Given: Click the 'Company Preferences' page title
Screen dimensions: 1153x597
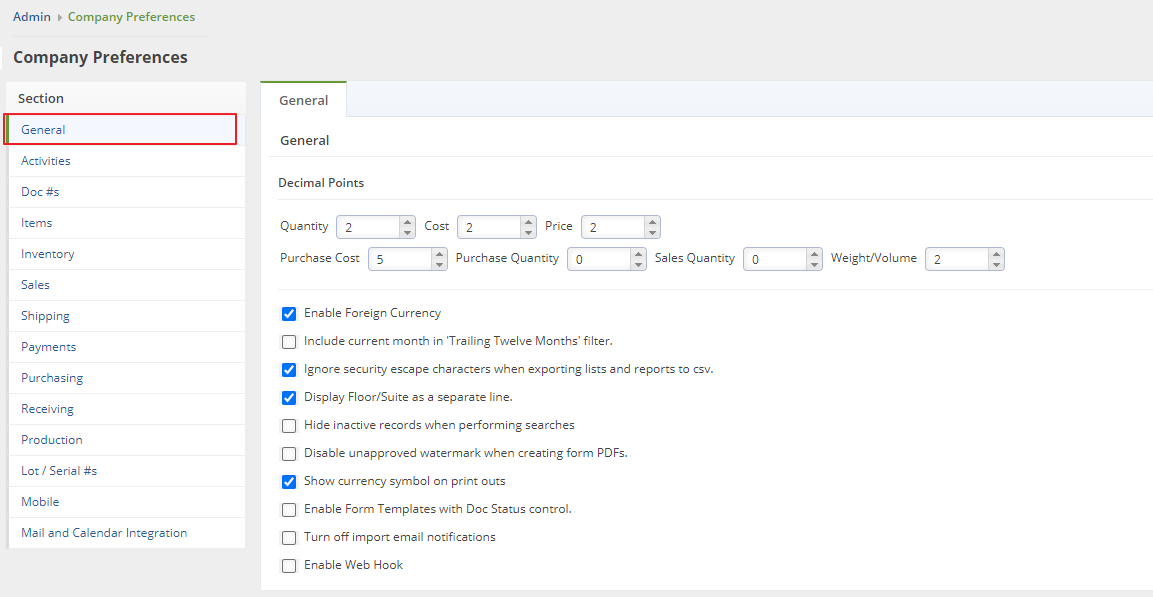Looking at the screenshot, I should tap(100, 57).
